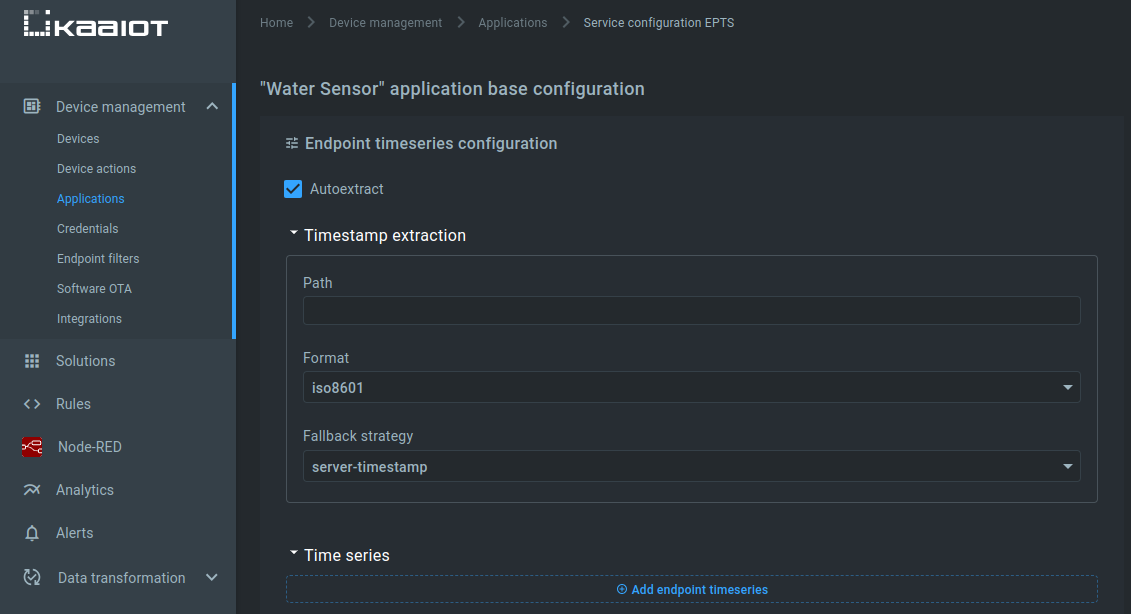
Task: Collapse the Time series section
Action: [294, 553]
